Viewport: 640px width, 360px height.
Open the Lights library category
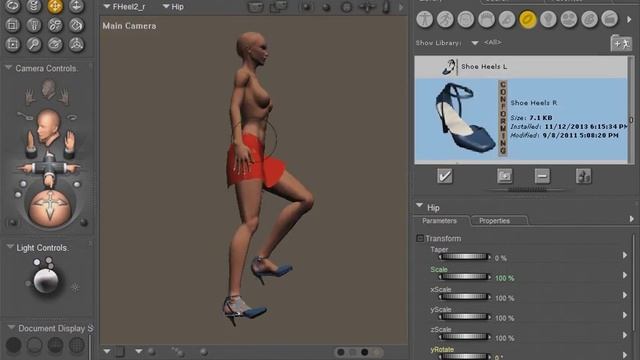[548, 19]
